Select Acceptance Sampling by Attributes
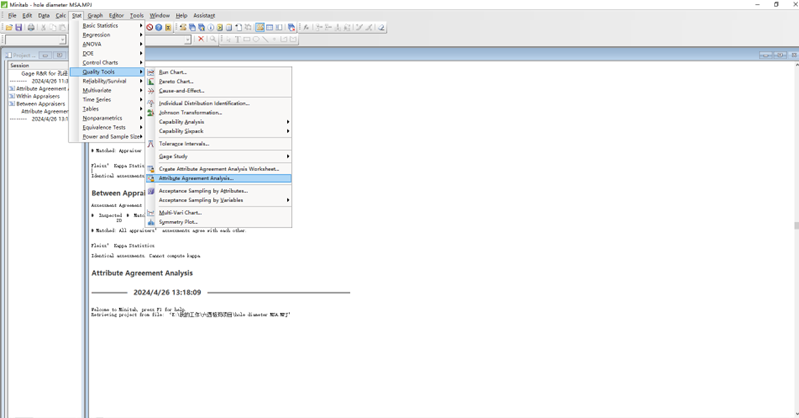799x418 pixels. click(219, 191)
